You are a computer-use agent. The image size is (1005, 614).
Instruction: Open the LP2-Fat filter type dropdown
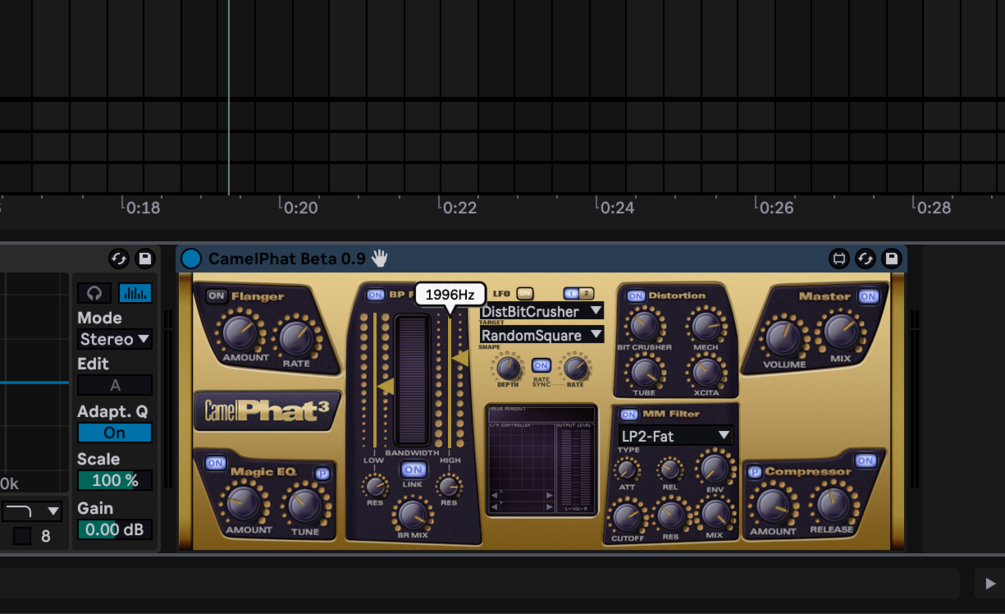pyautogui.click(x=675, y=436)
